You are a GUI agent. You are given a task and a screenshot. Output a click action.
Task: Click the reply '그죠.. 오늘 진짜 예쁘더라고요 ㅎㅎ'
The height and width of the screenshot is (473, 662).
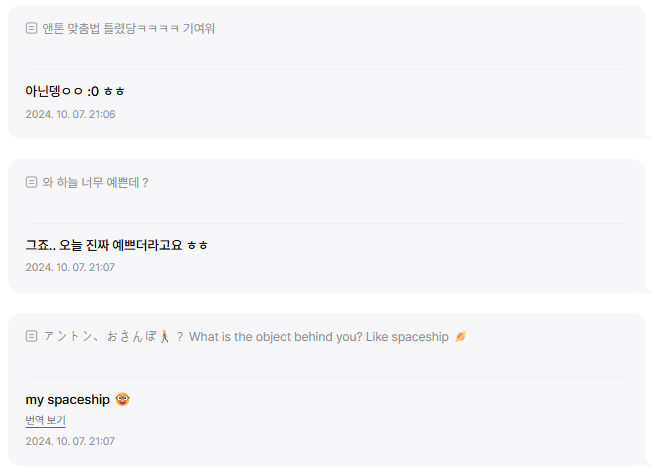click(116, 245)
